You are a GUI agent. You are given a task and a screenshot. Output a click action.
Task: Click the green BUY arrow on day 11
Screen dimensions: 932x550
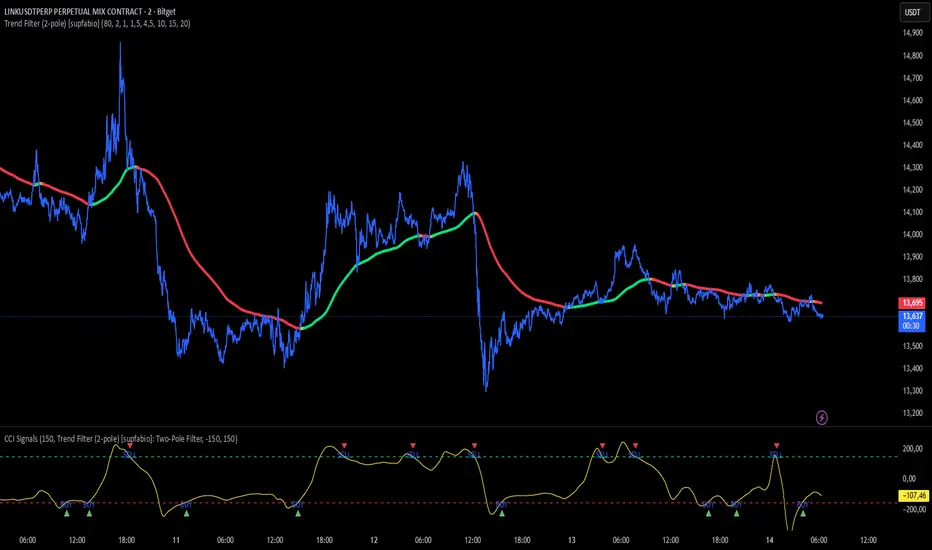click(186, 513)
